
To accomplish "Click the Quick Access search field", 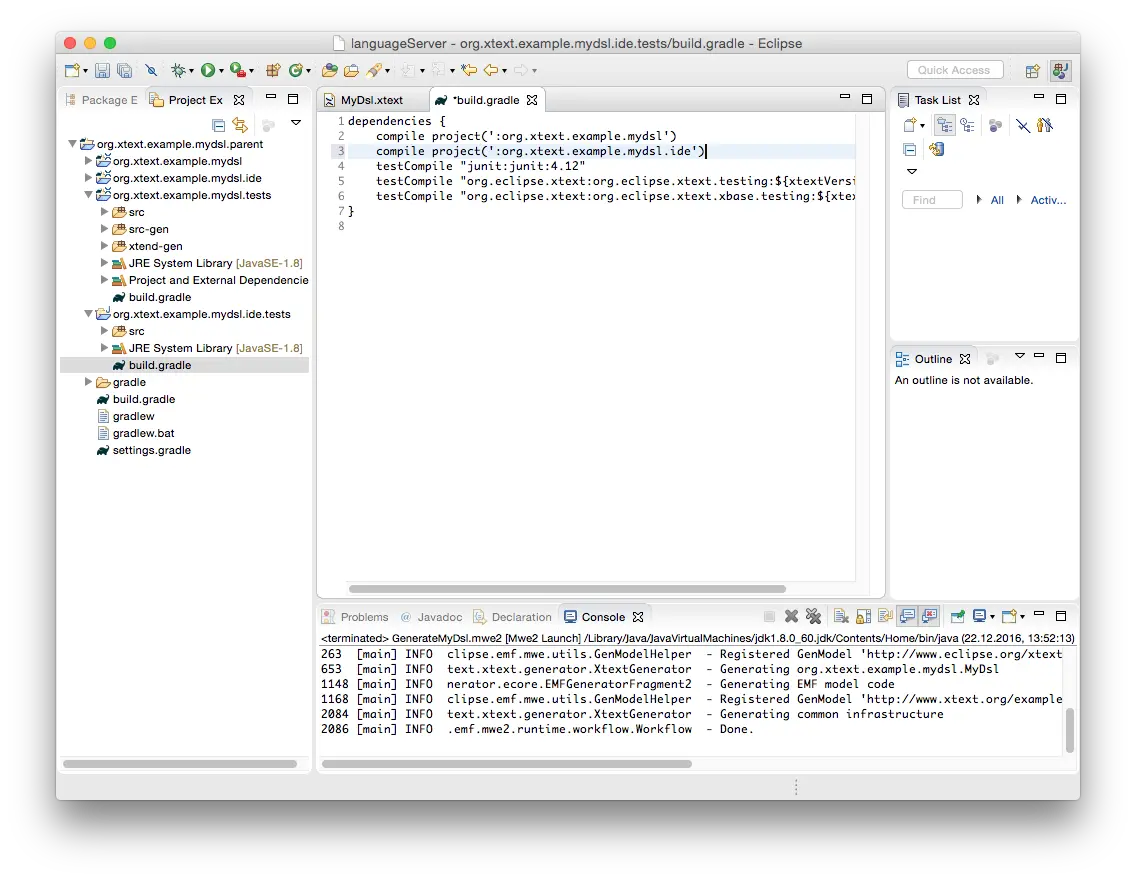I will pos(955,70).
